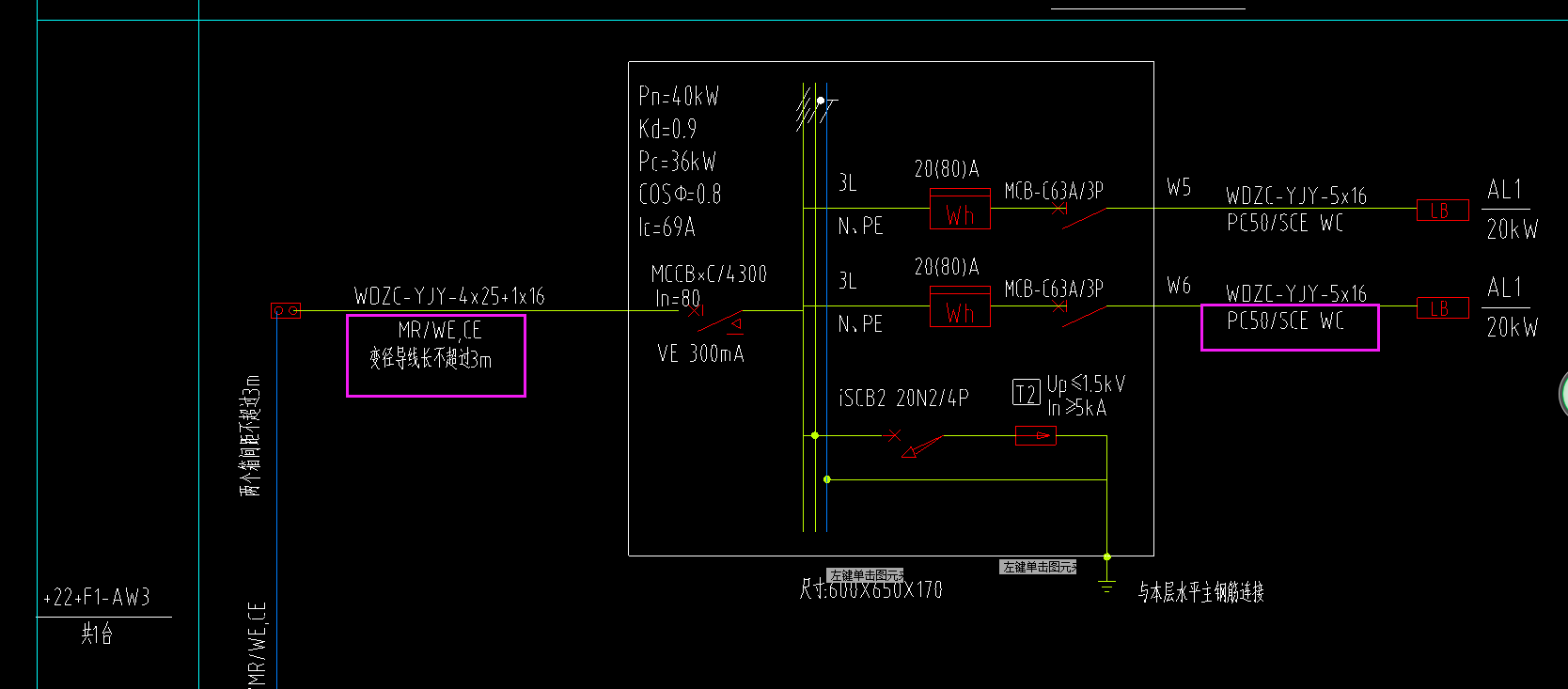
Task: Click the MCB-C63A/3P label on W5
Action: click(1054, 191)
